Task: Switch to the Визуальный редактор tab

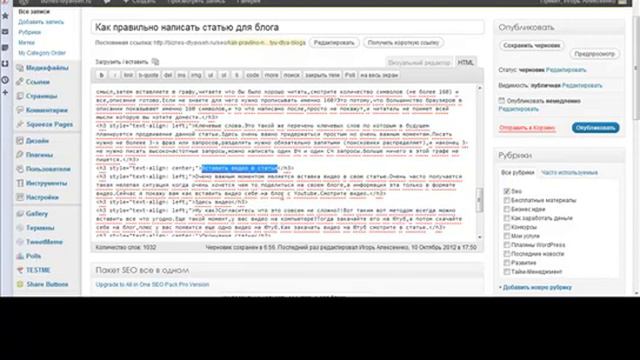Action: [419, 62]
